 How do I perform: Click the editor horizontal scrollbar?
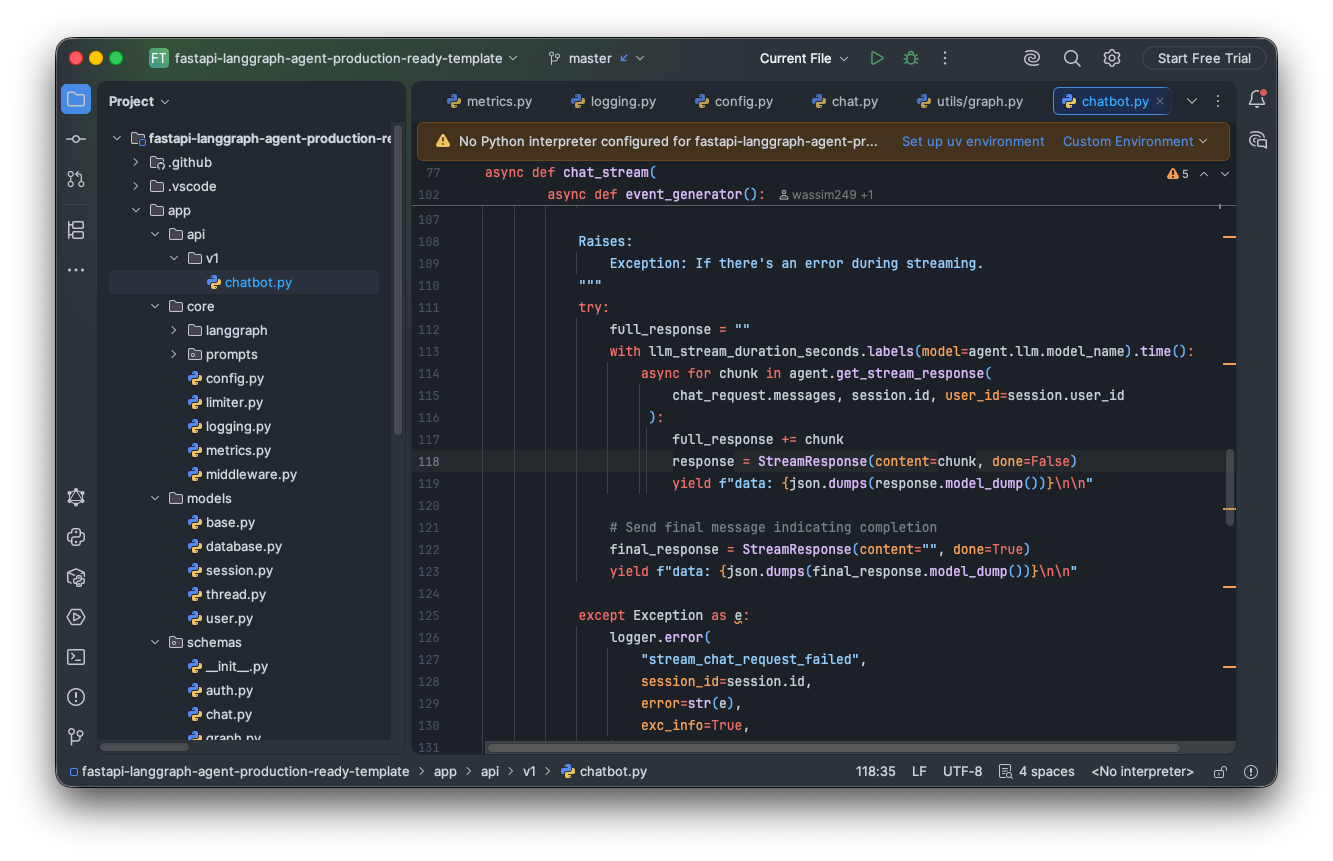(x=832, y=747)
